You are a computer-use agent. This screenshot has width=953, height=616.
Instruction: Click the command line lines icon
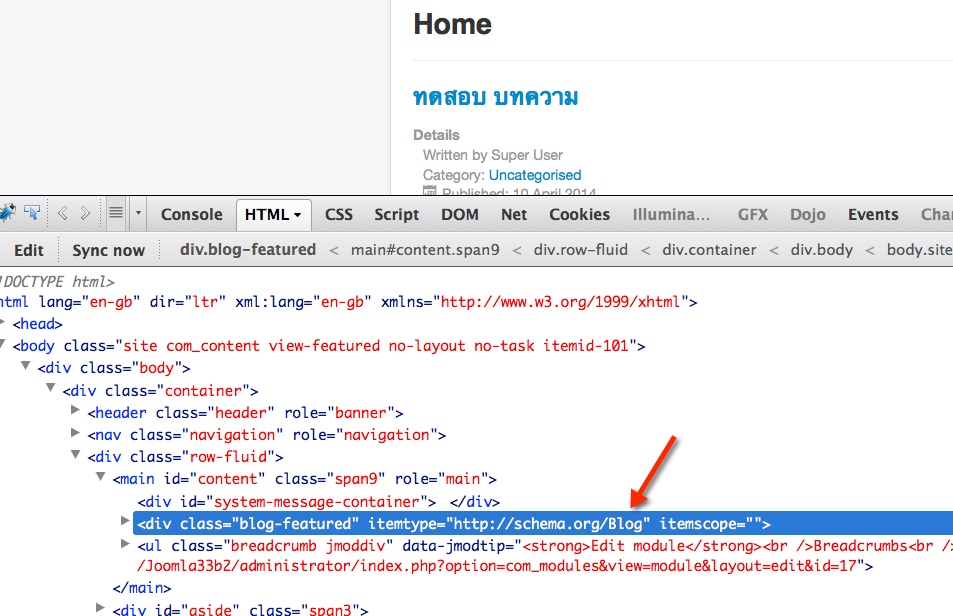pos(116,213)
